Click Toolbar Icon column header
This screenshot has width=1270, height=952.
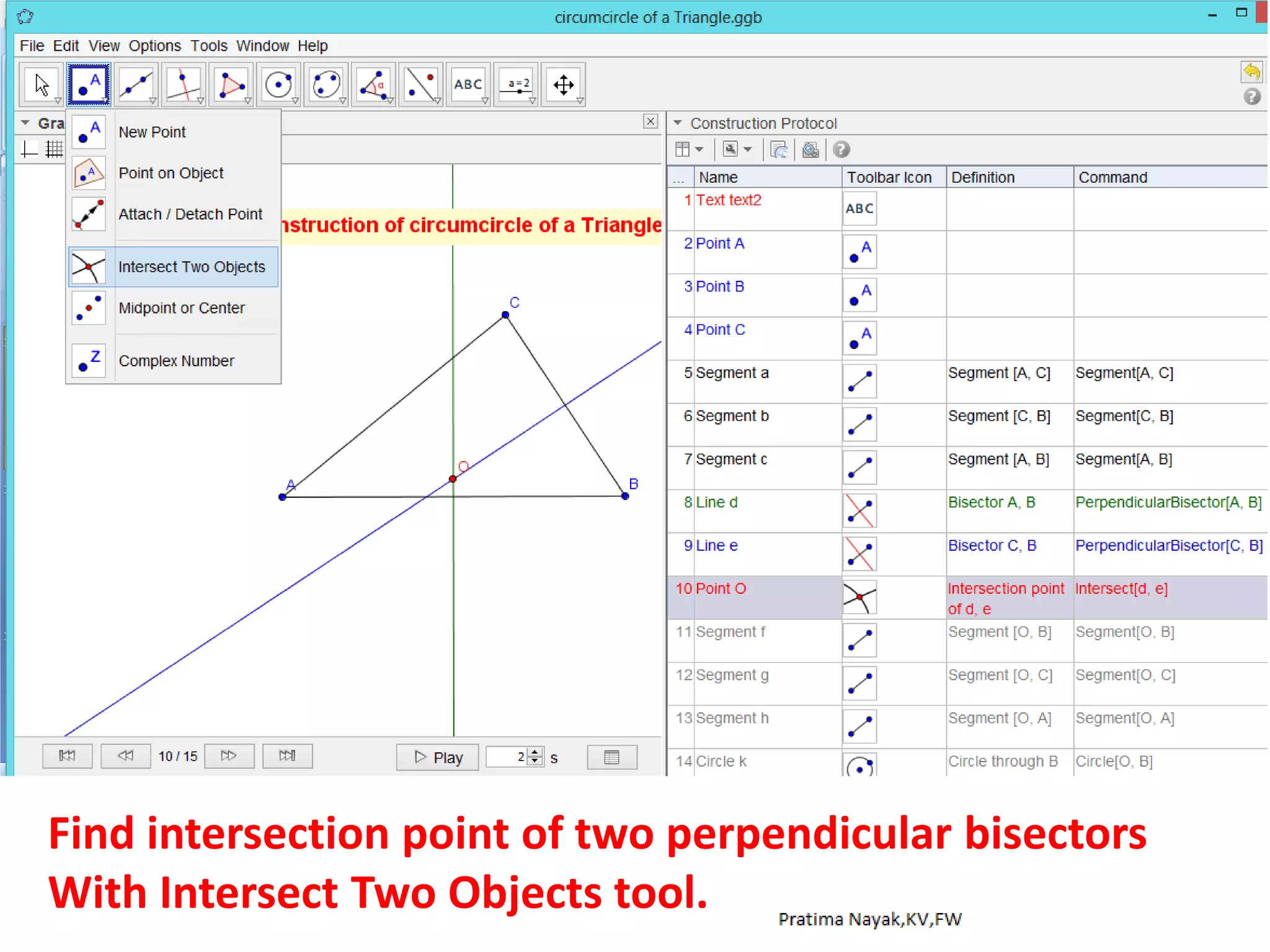[x=894, y=177]
